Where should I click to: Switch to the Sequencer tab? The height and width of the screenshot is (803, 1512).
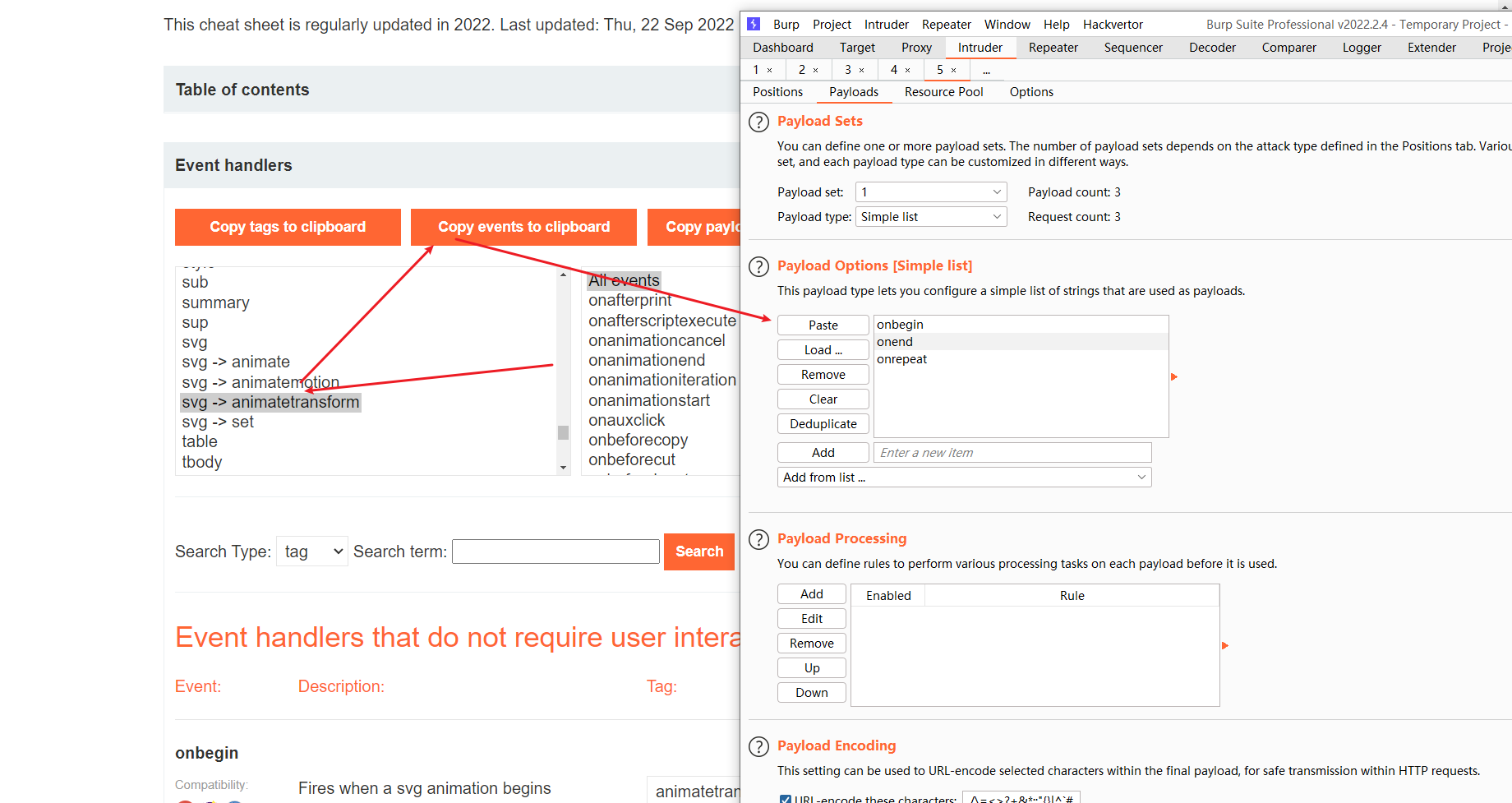[x=1133, y=48]
